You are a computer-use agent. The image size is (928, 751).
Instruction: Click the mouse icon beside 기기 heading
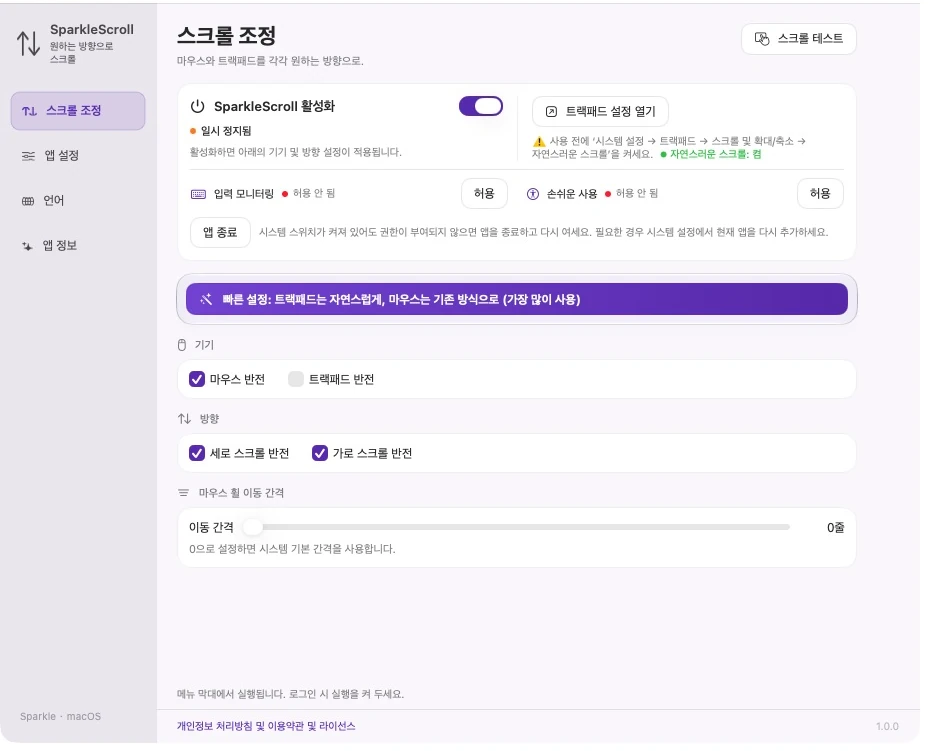[x=182, y=345]
